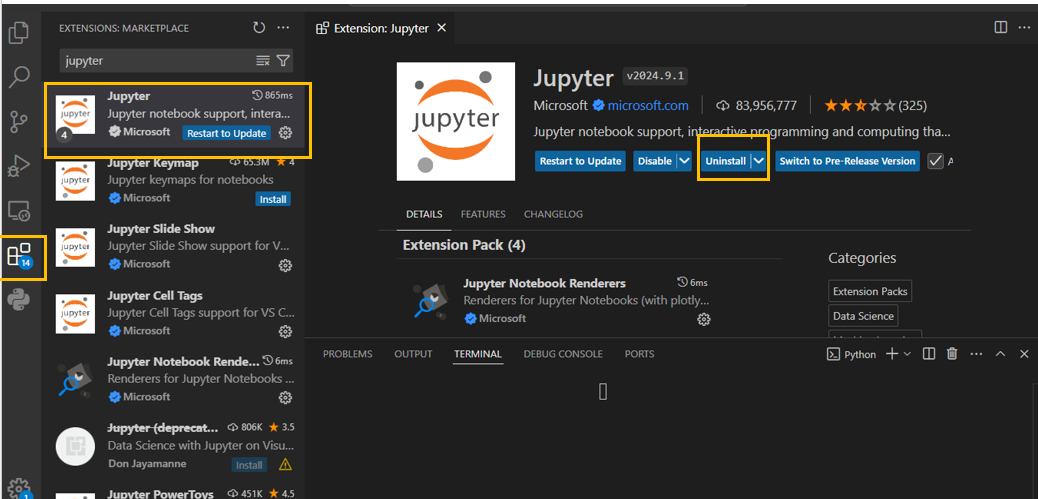
Task: Open the Run and Debug view
Action: click(19, 166)
